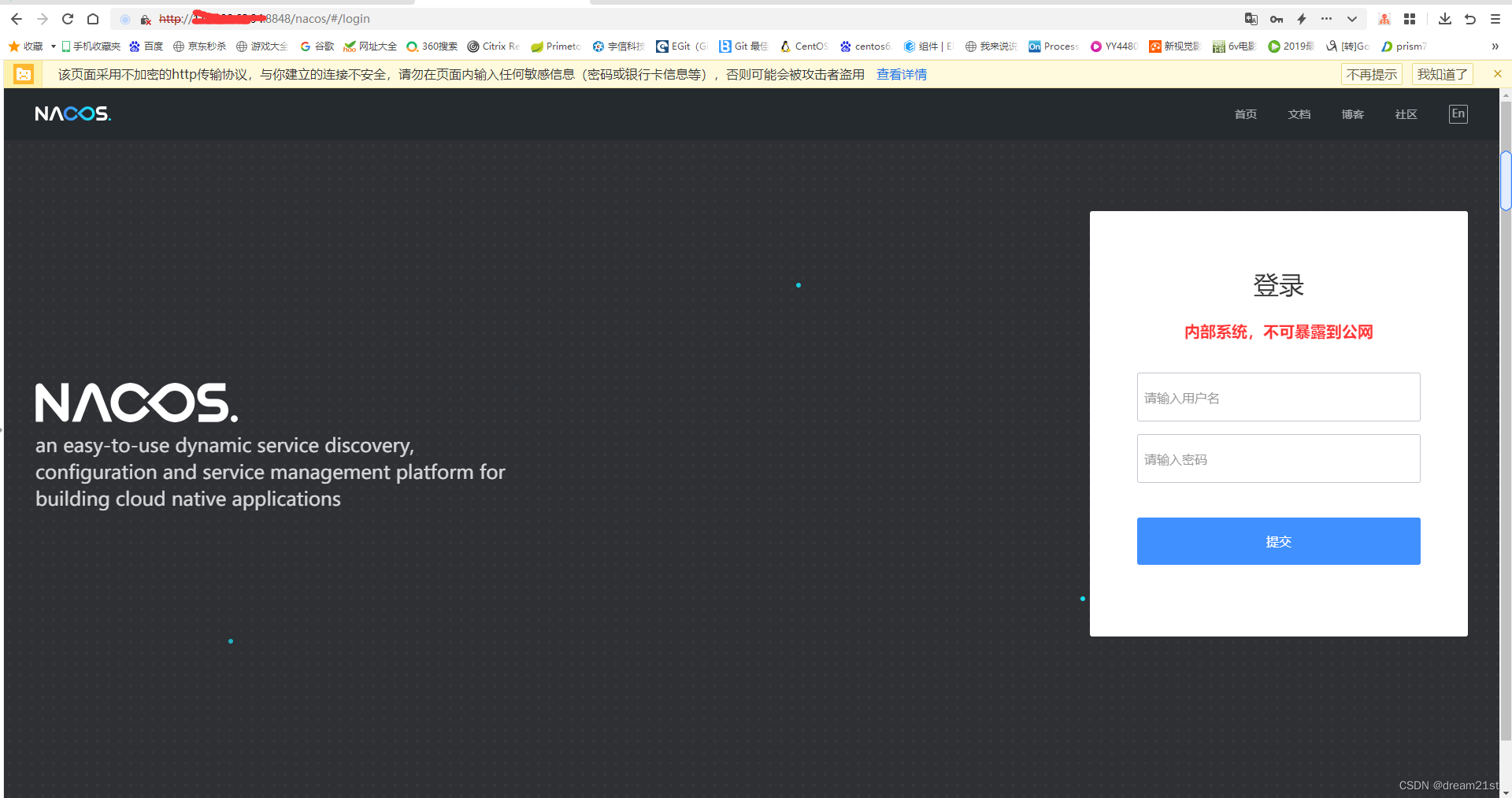This screenshot has height=798, width=1512.
Task: Open the 6v电影 bookmark
Action: pyautogui.click(x=1235, y=46)
